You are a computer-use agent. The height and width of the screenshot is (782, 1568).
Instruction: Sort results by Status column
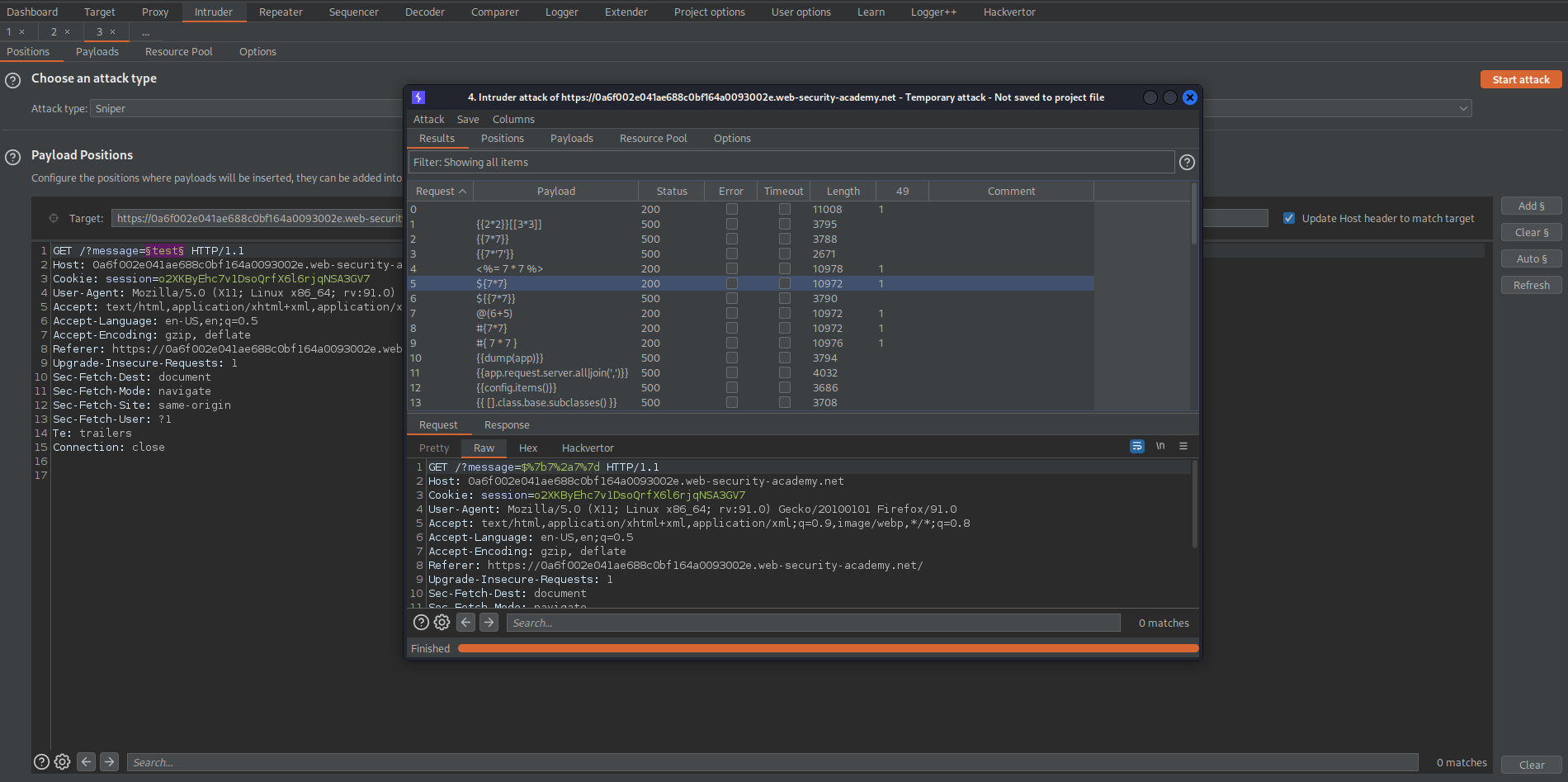[x=672, y=192]
